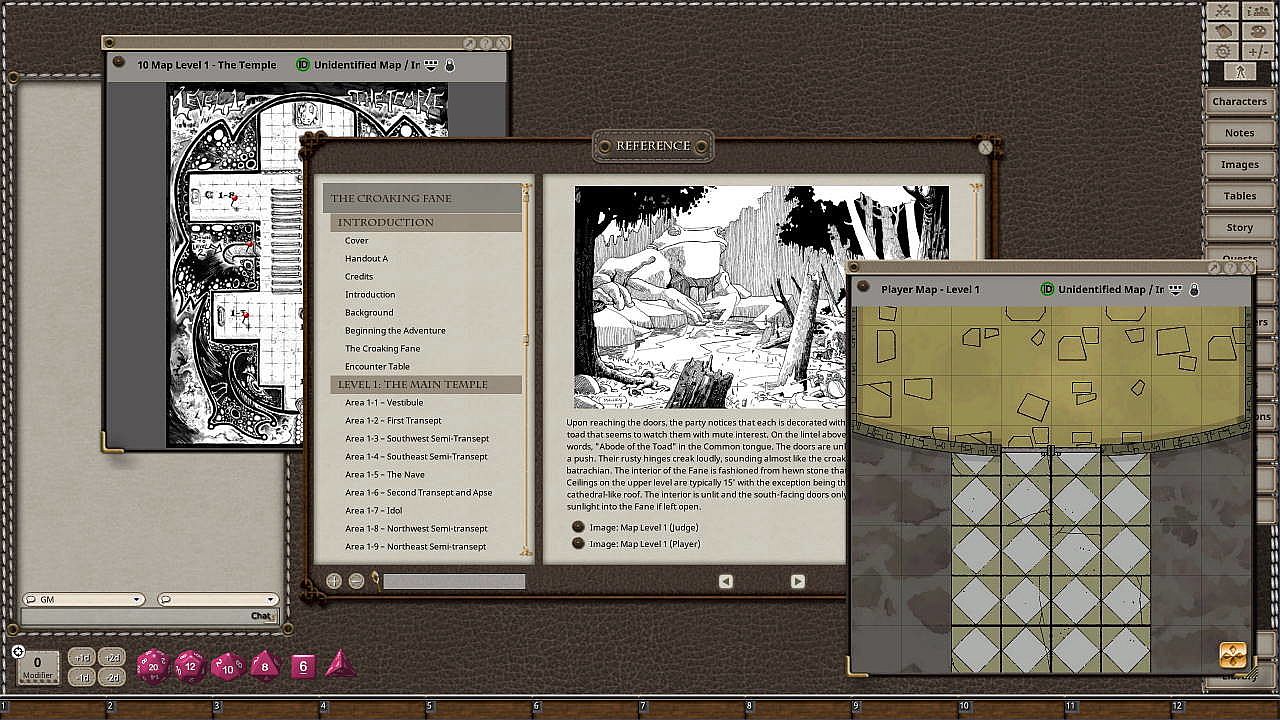Toggle the lock on the Player Map window
1280x720 pixels.
(x=1194, y=289)
